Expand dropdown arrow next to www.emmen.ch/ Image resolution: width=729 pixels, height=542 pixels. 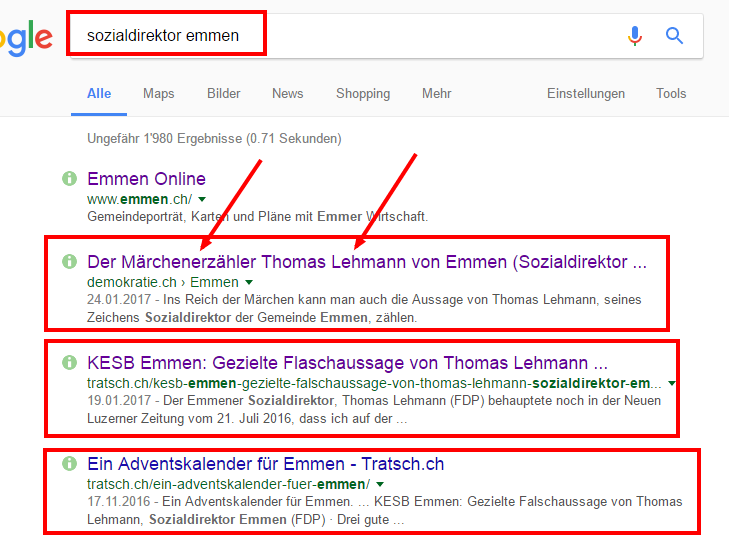pos(202,199)
